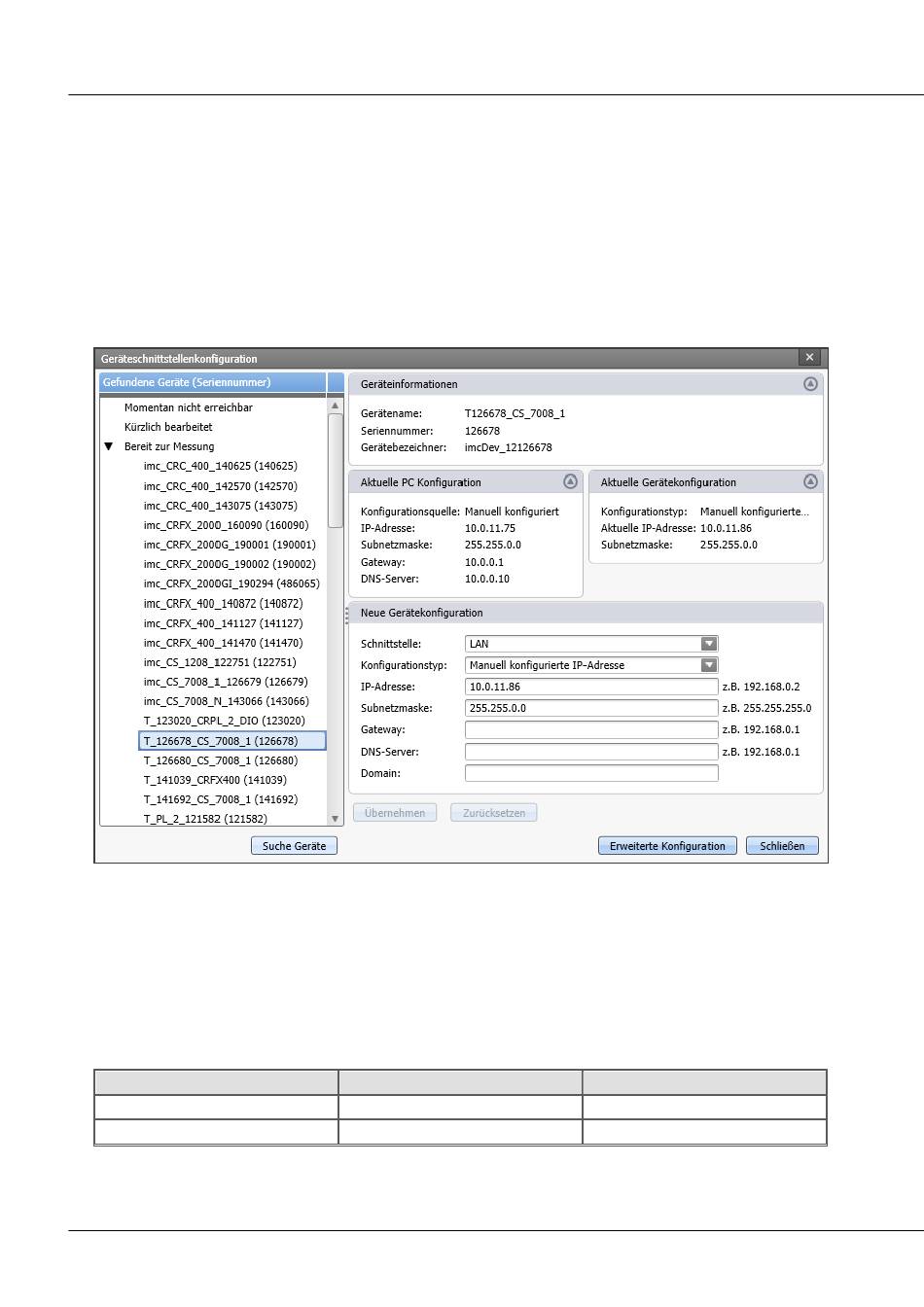The width and height of the screenshot is (924, 1307).
Task: Select device imc_CRC_400_140625
Action: click(221, 466)
